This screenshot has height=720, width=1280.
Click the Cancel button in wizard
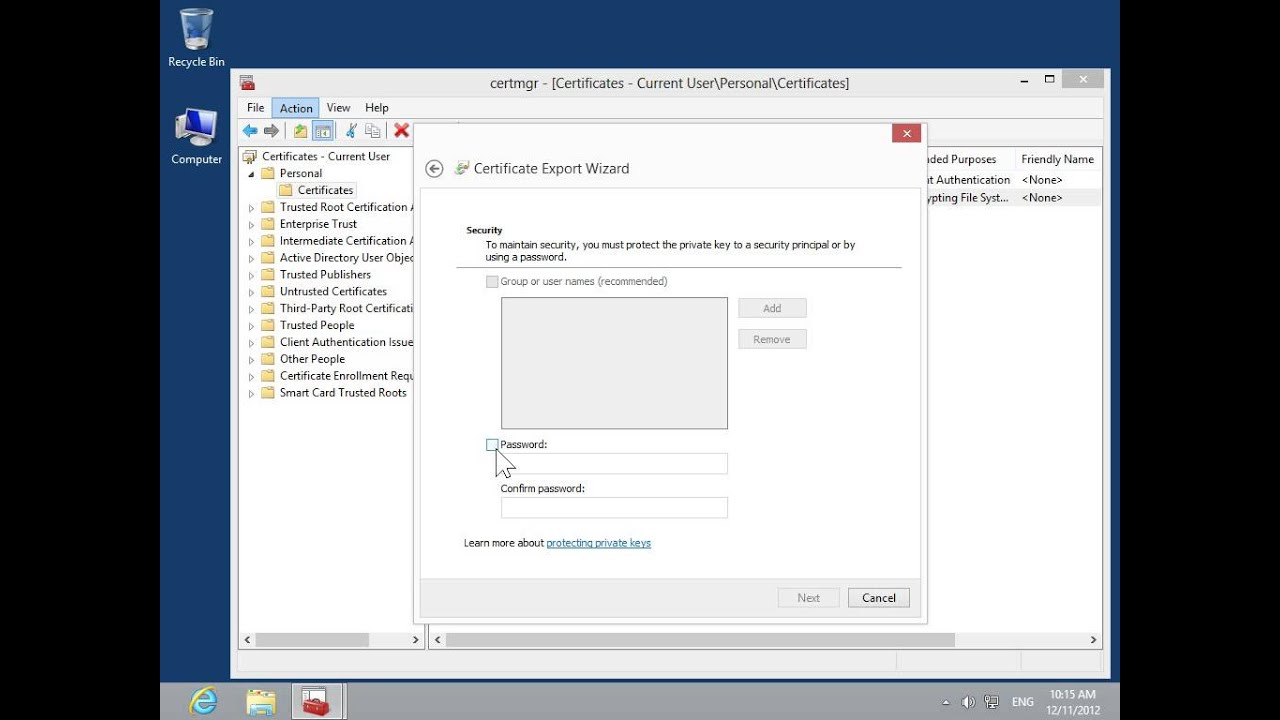[879, 598]
